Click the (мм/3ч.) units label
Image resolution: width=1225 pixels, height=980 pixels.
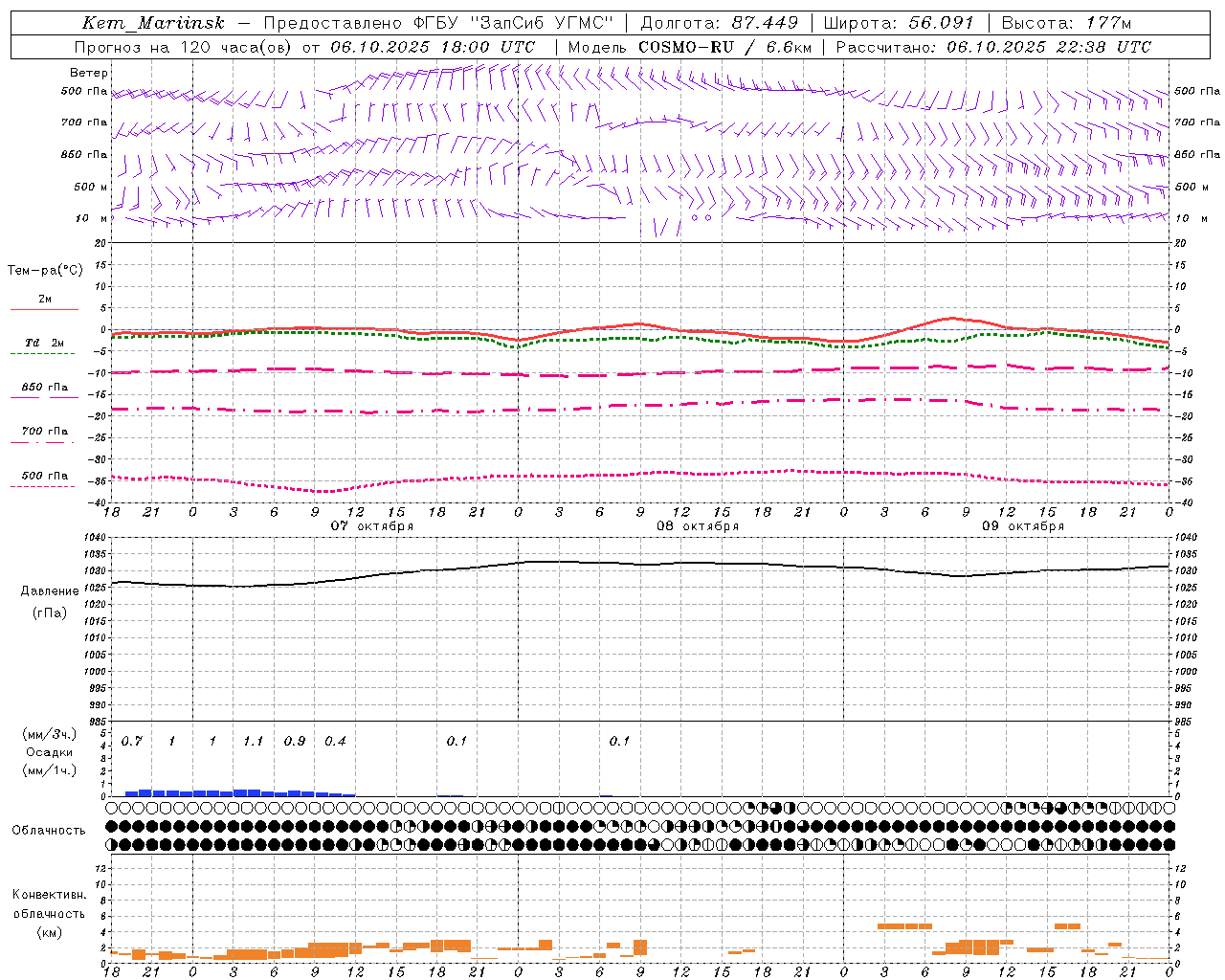(50, 734)
